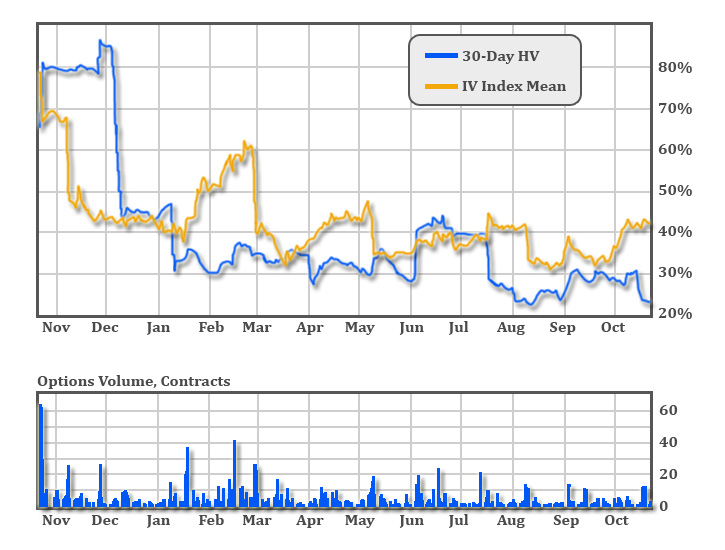Select the 60% volatility axis label
The height and width of the screenshot is (550, 725).
pos(675,149)
